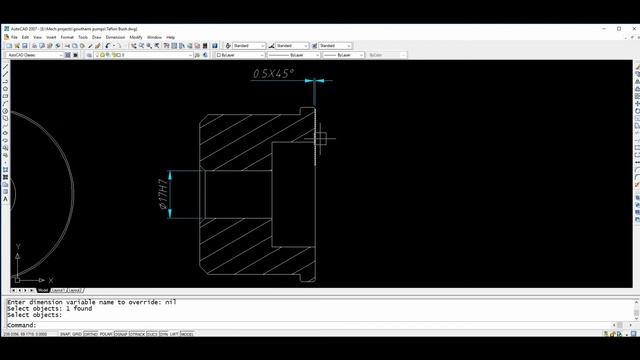Click the command window vertical scrollbar
This screenshot has width=640, height=360.
636,309
